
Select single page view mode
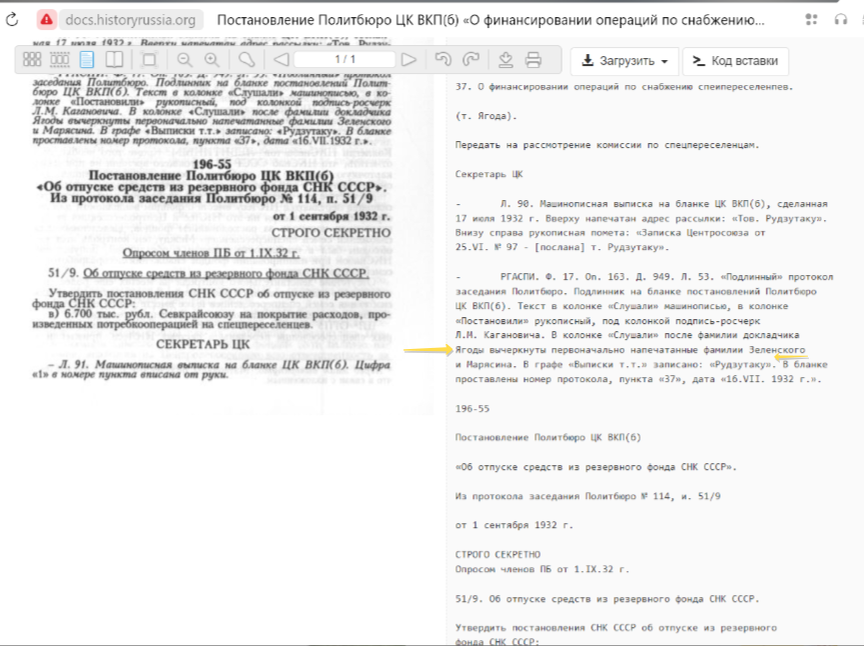(87, 60)
